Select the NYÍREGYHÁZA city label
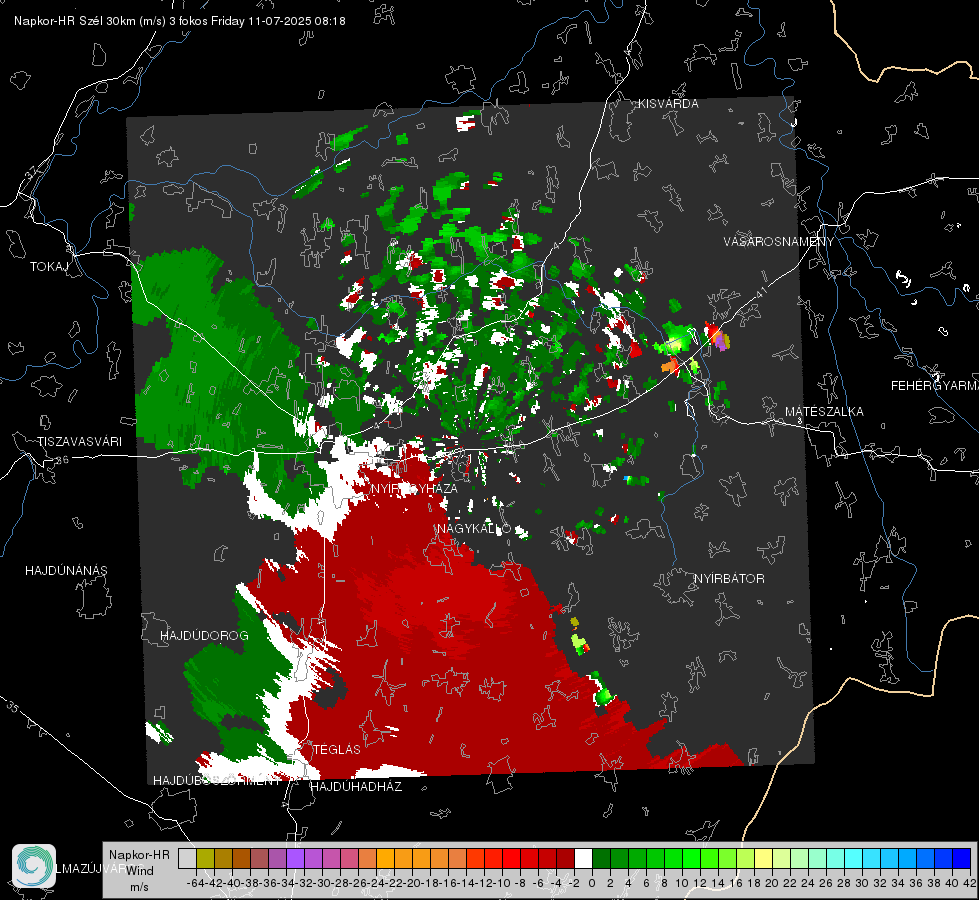Image resolution: width=979 pixels, height=900 pixels. 414,488
